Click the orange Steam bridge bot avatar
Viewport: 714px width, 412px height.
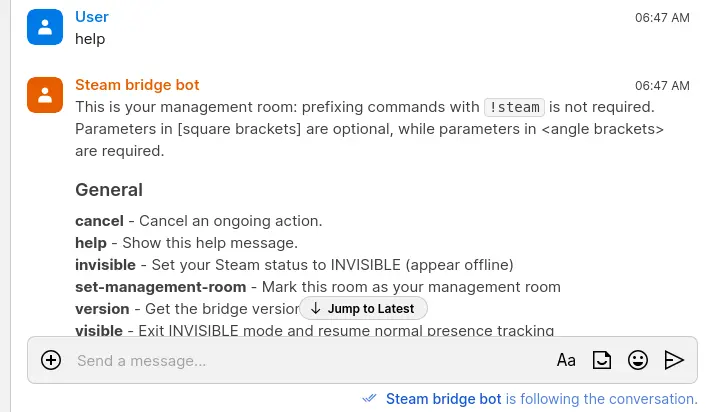45,95
